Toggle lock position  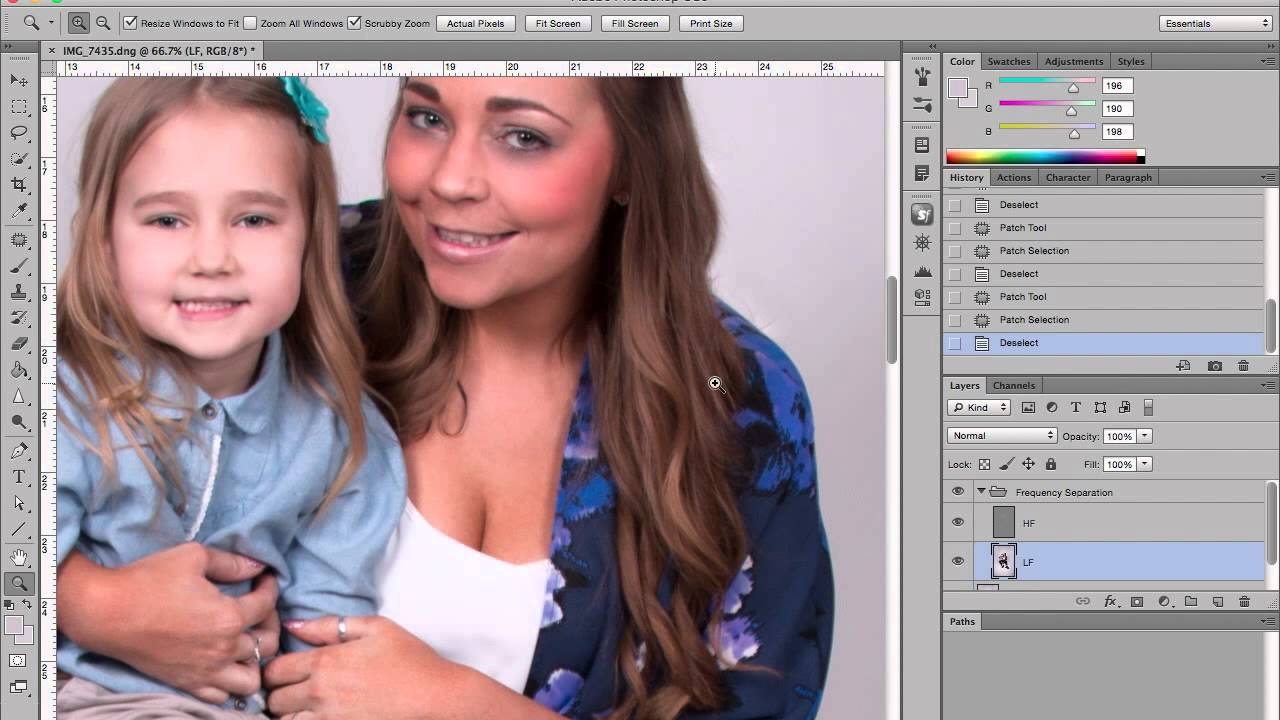tap(1028, 464)
